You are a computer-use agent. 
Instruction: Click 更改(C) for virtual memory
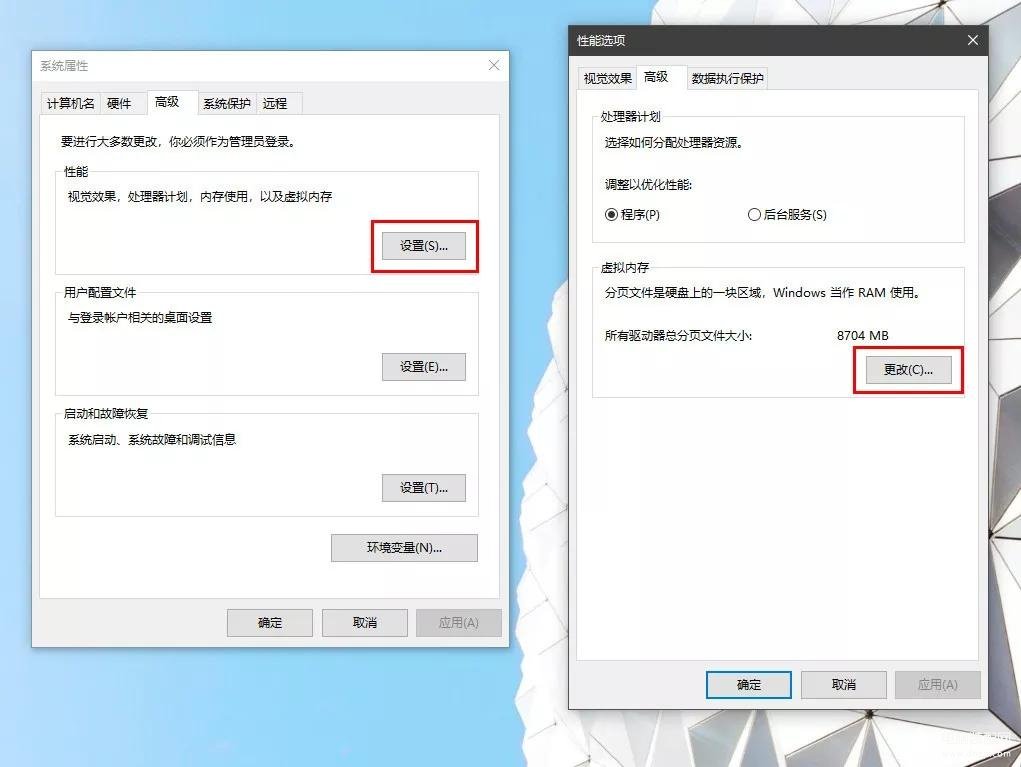pos(908,370)
